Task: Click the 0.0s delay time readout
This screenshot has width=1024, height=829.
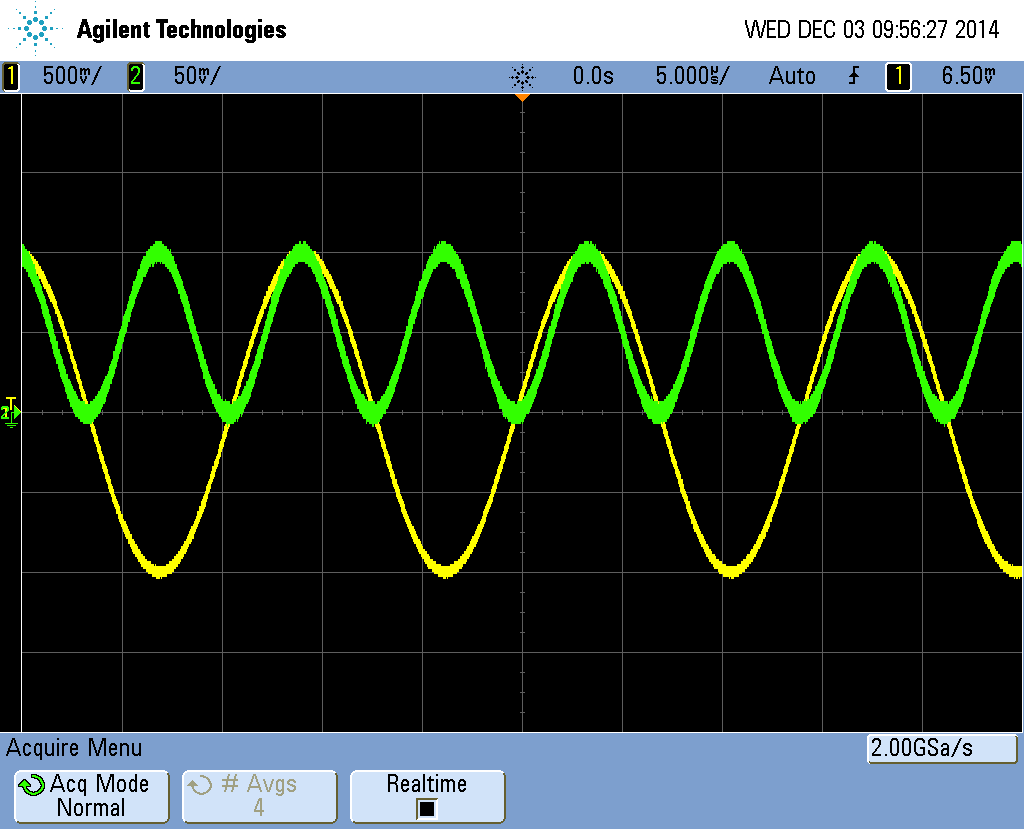Action: 593,76
